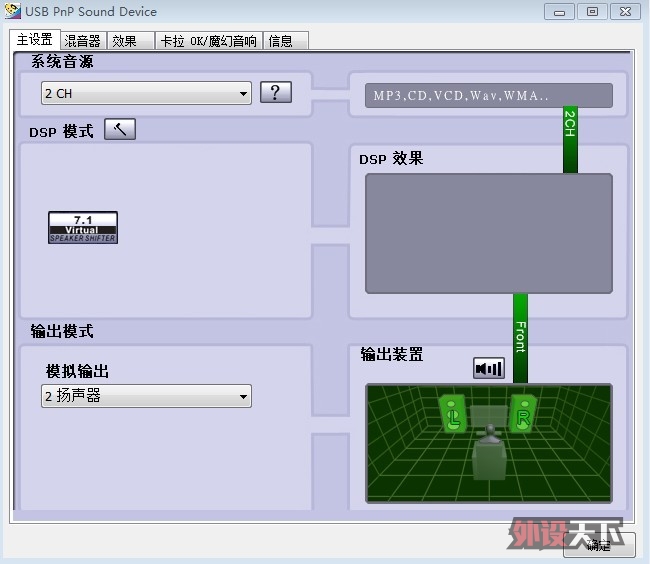Image resolution: width=650 pixels, height=564 pixels.
Task: Go to the 卡拉 OK/魔幻音响 tab
Action: point(209,41)
